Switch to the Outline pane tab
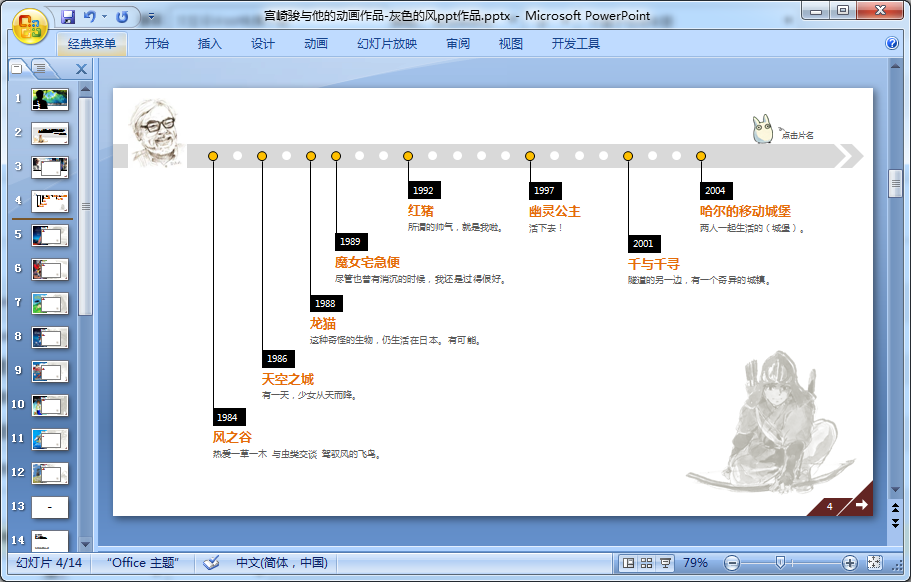911x582 pixels. point(41,69)
